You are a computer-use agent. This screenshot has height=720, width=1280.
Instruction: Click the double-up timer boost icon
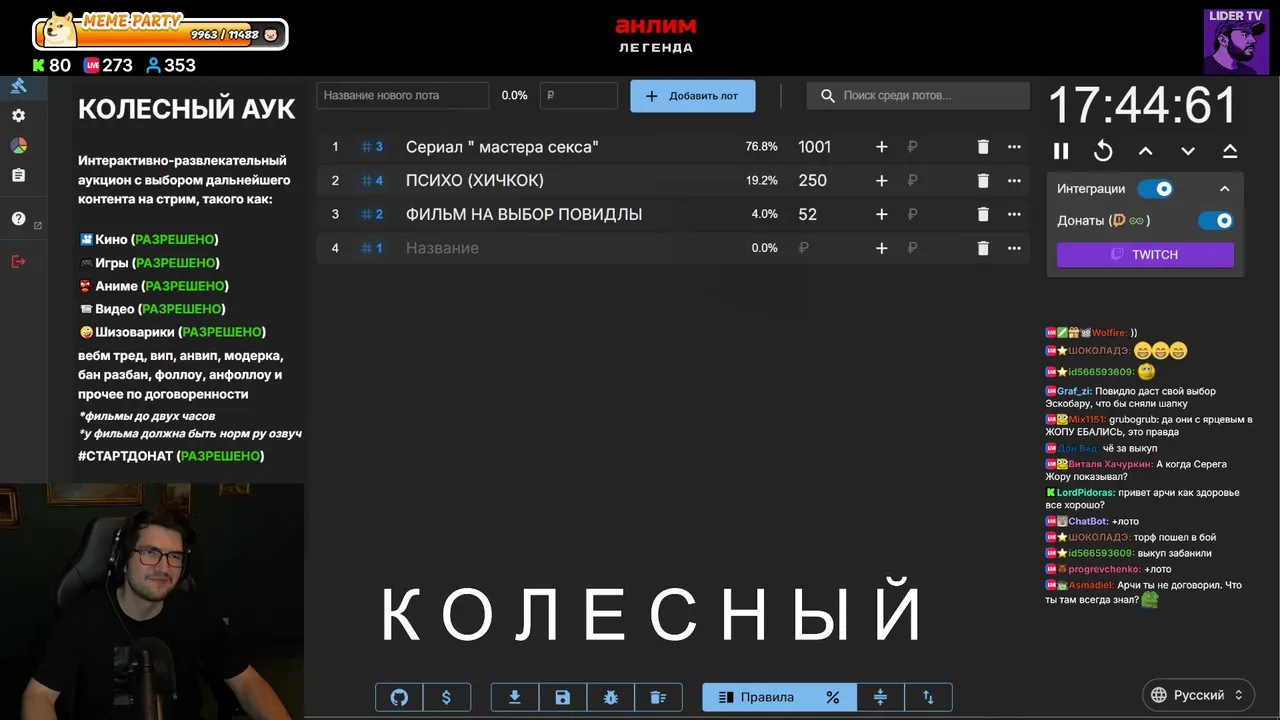coord(1230,151)
